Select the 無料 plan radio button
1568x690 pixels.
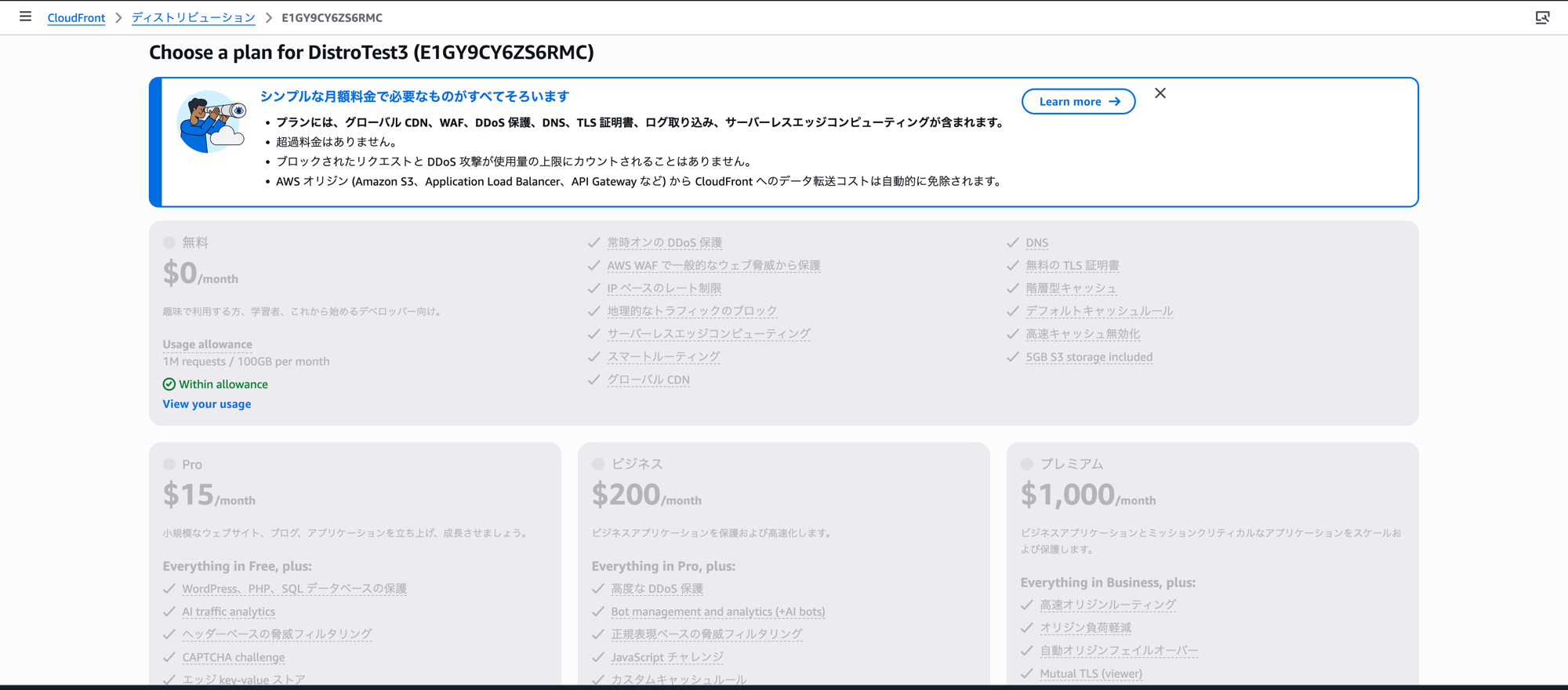(x=169, y=243)
